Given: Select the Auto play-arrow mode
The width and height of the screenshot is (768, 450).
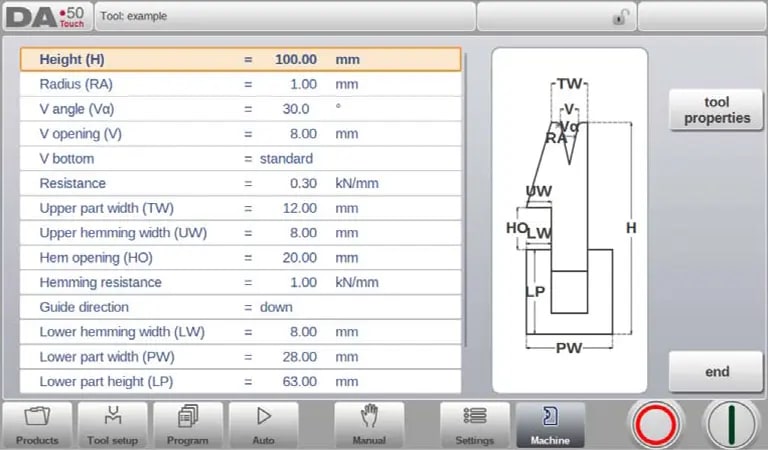Looking at the screenshot, I should click(264, 425).
